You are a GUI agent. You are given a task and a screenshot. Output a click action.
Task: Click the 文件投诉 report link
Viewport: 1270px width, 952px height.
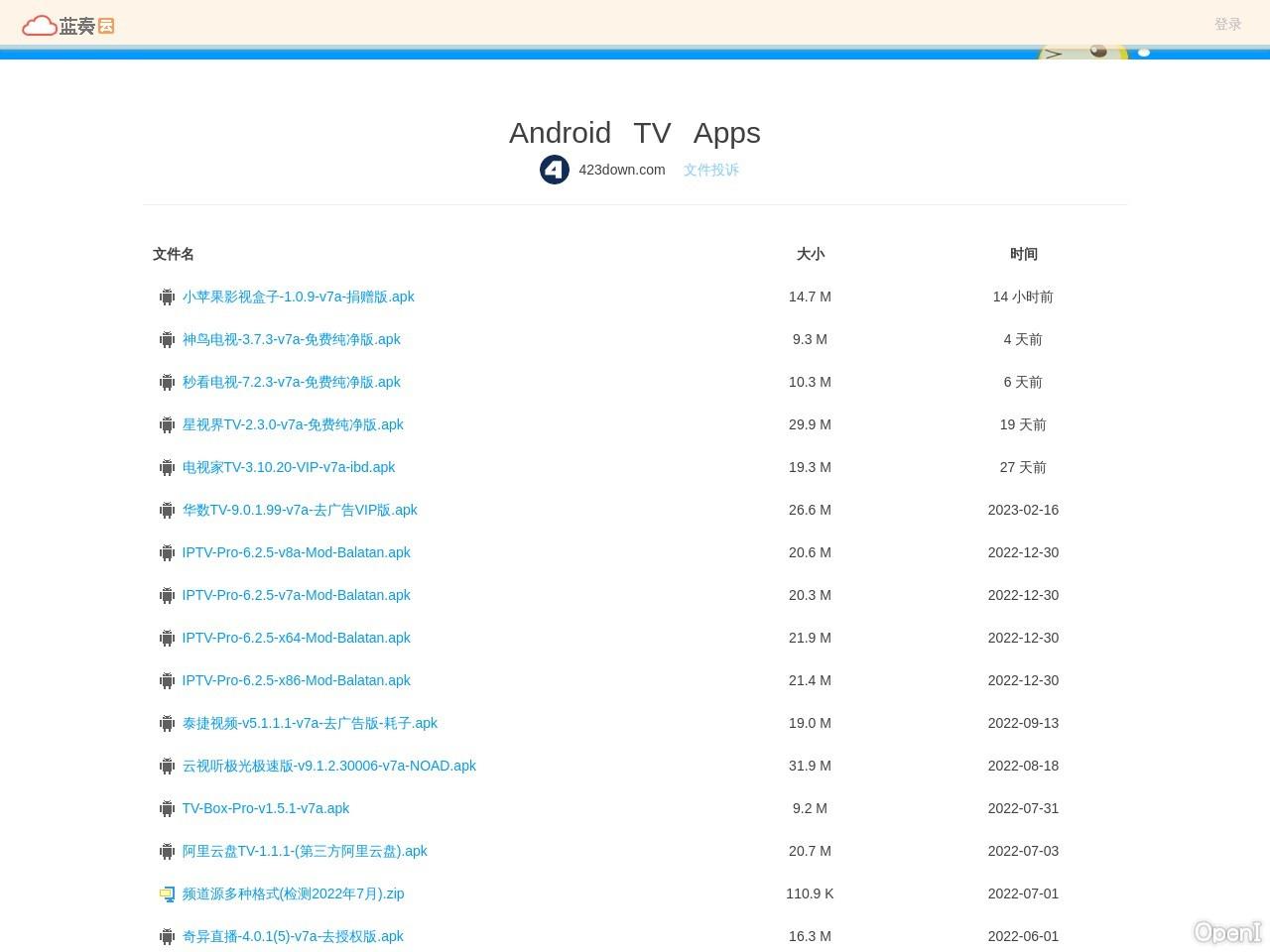tap(710, 170)
